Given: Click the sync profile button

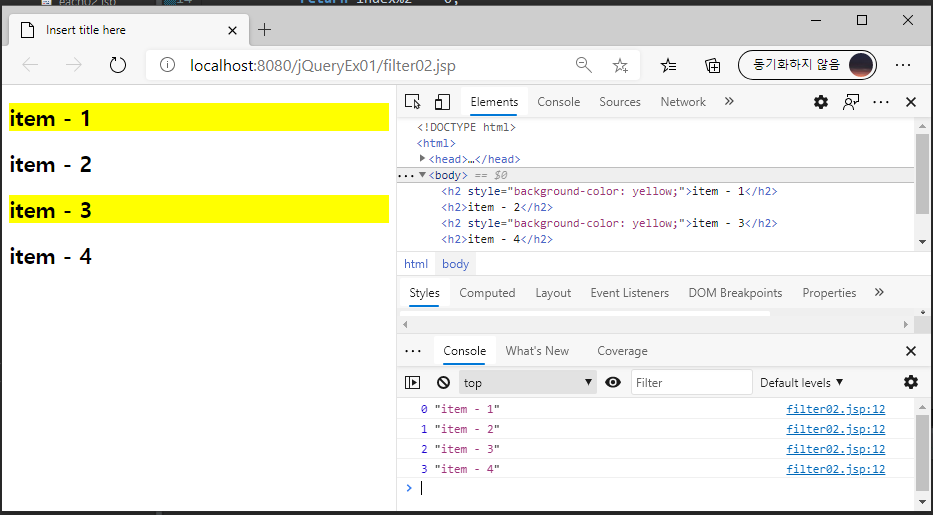Looking at the screenshot, I should click(x=807, y=65).
